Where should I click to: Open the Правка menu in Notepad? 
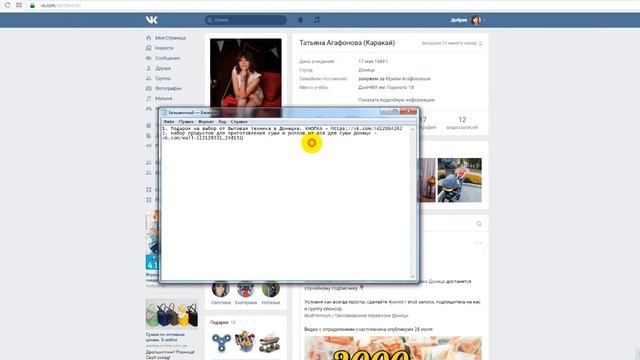coord(186,122)
